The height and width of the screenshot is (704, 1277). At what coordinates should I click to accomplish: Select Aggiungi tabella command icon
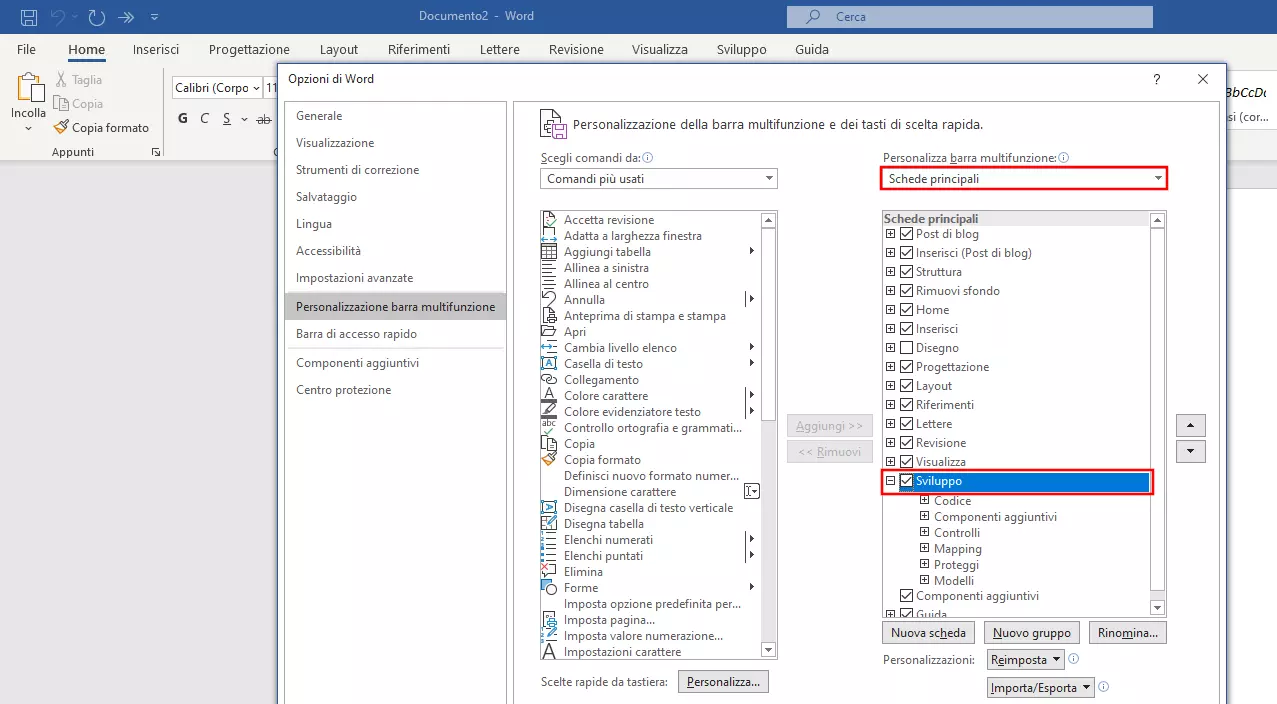[548, 251]
